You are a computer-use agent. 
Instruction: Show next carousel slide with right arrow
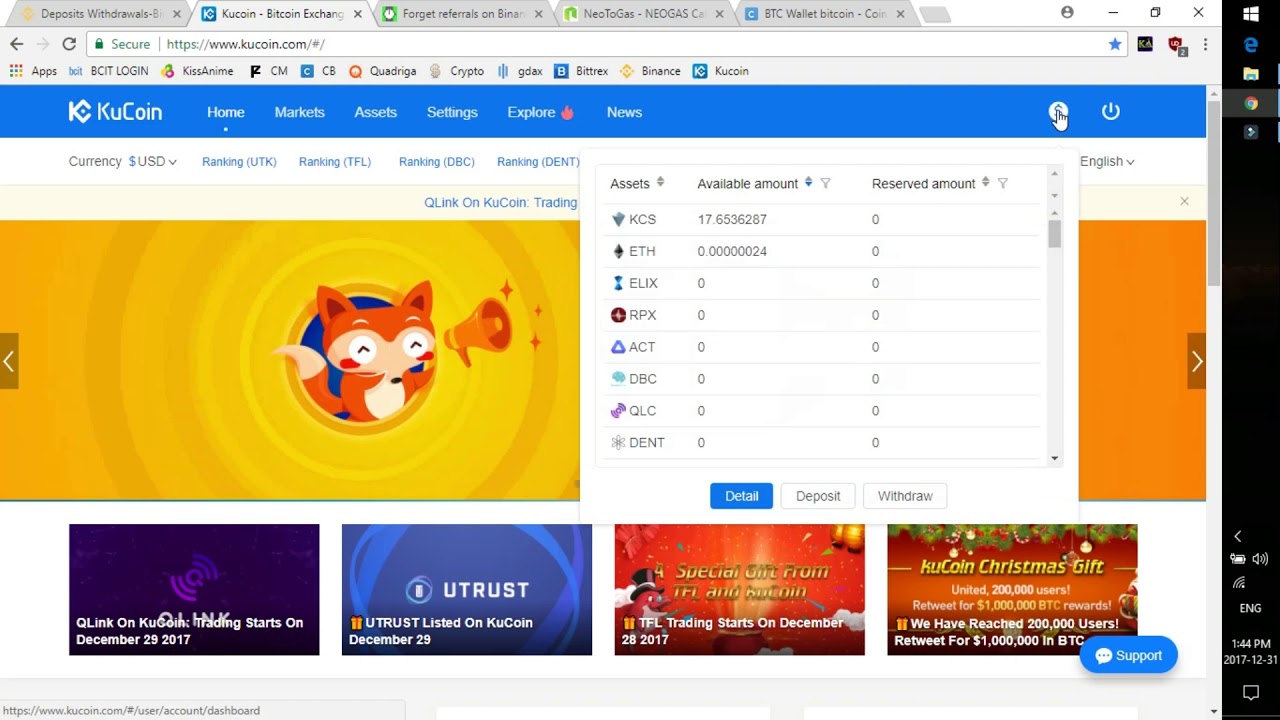[1196, 361]
